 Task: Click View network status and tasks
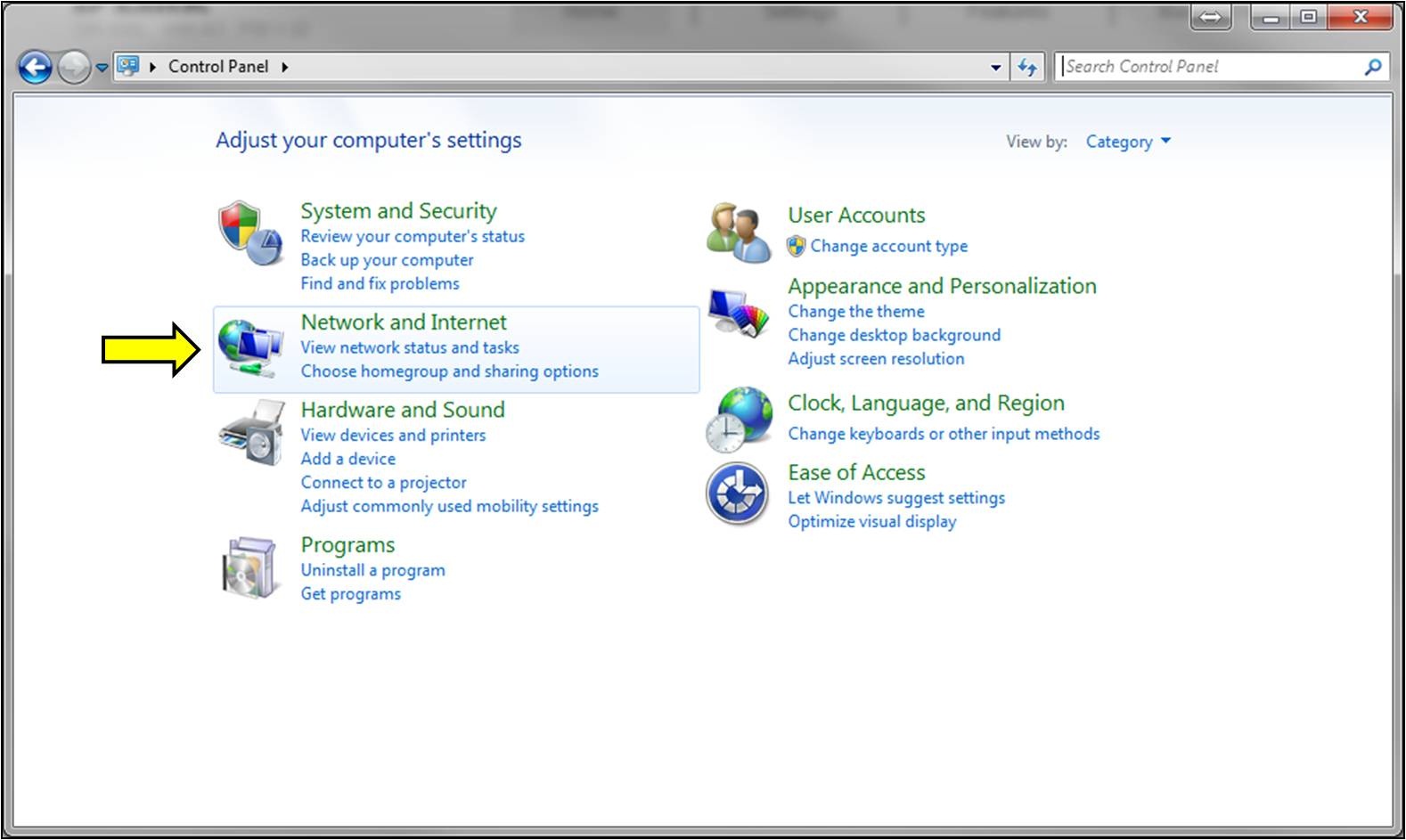tap(410, 347)
